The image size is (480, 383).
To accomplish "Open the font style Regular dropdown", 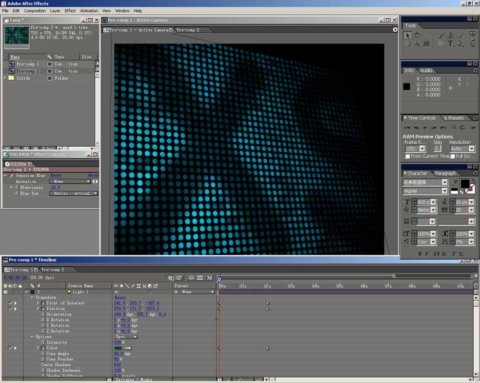I will click(425, 191).
